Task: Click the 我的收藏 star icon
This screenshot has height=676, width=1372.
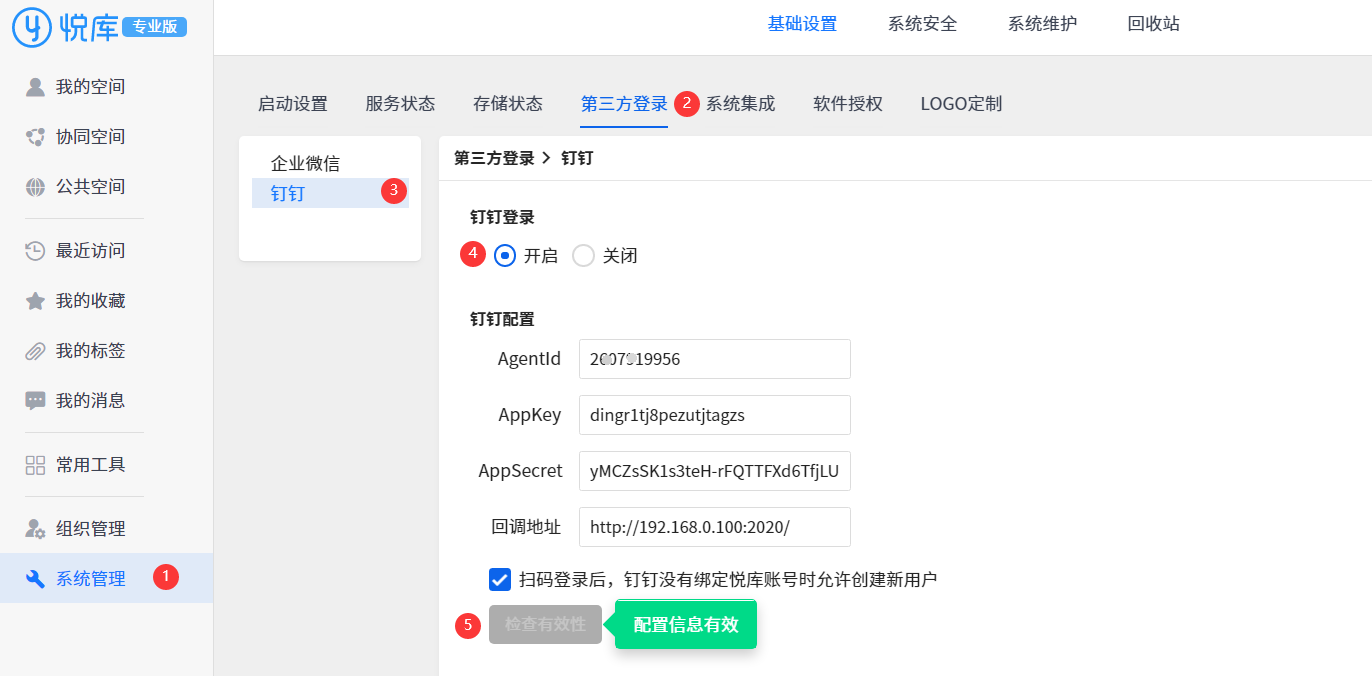Action: 35,301
